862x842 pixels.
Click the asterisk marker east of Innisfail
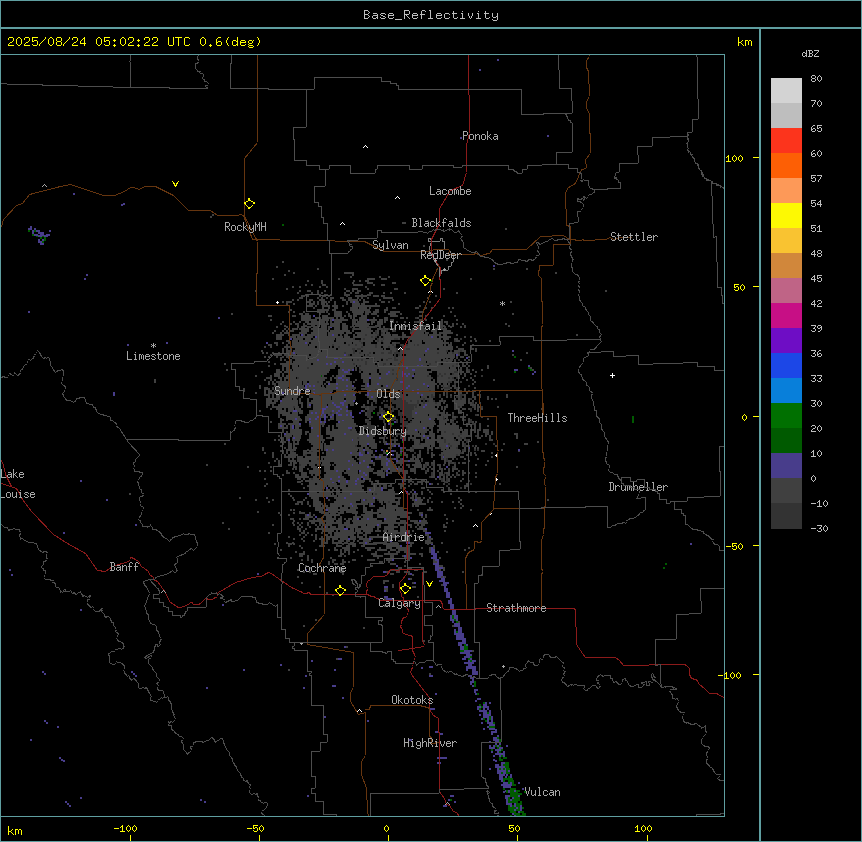tap(502, 303)
